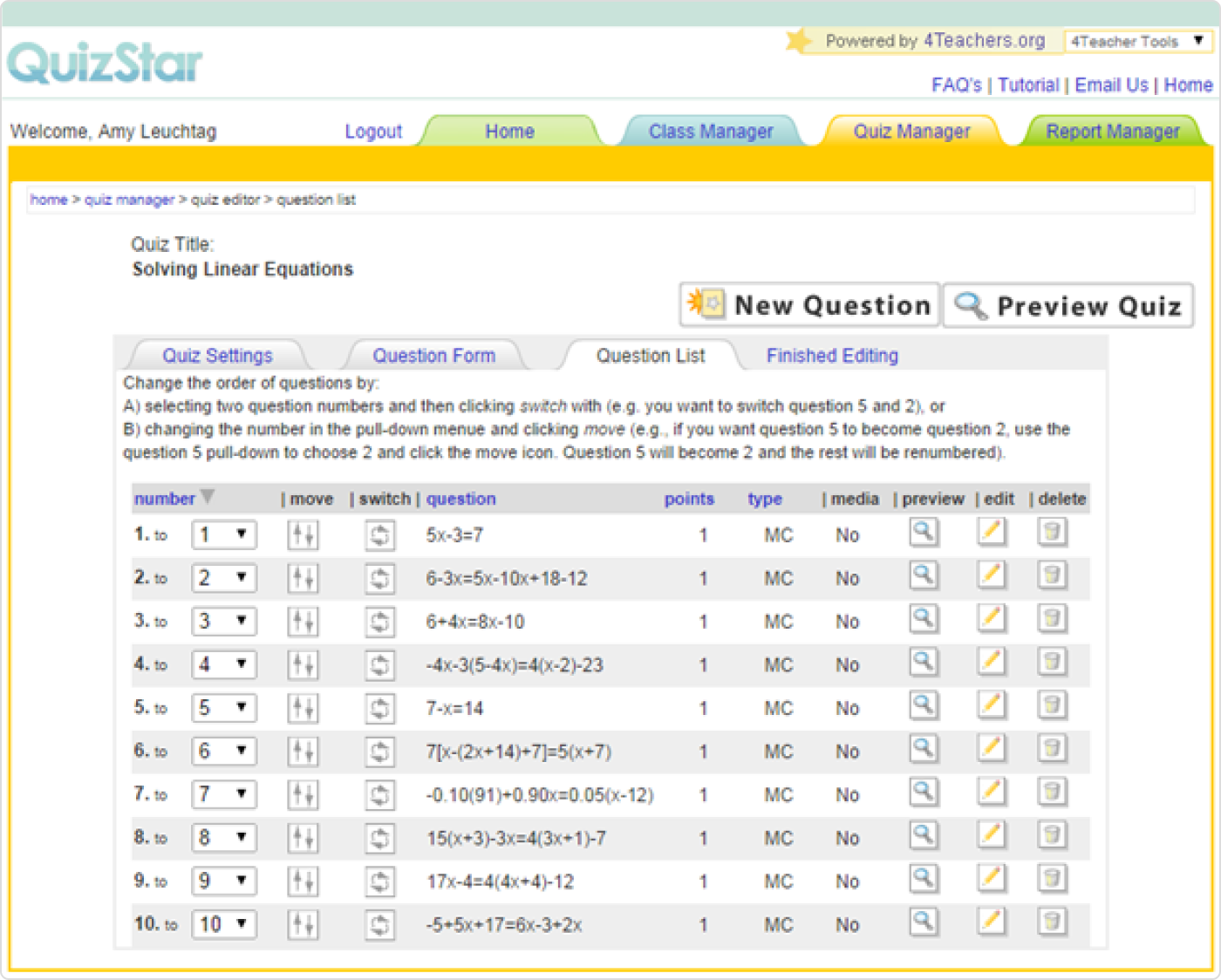Click the switch icon for question 5x-3=7
Image resolution: width=1221 pixels, height=980 pixels.
click(x=379, y=534)
